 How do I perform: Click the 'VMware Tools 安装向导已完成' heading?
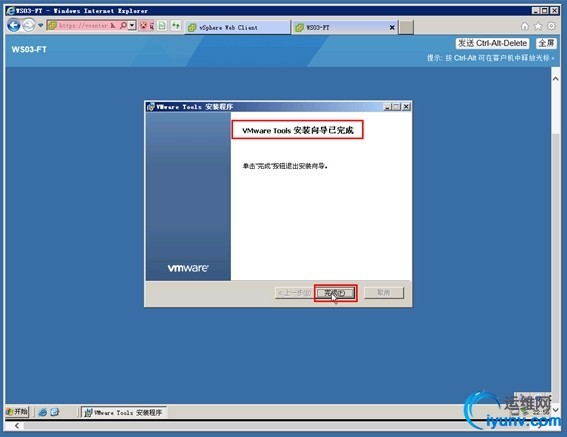coord(298,130)
